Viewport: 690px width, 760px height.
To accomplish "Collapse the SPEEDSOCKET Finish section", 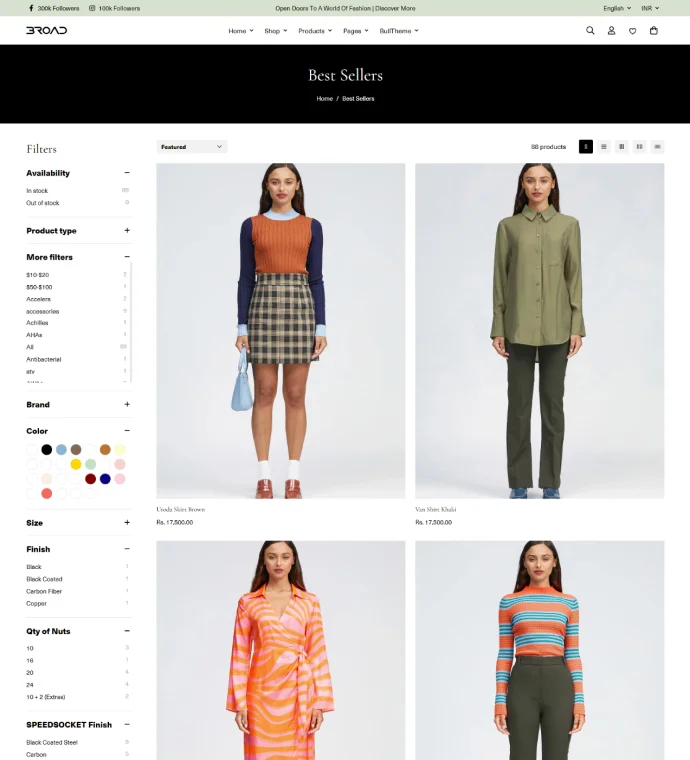I will (127, 724).
